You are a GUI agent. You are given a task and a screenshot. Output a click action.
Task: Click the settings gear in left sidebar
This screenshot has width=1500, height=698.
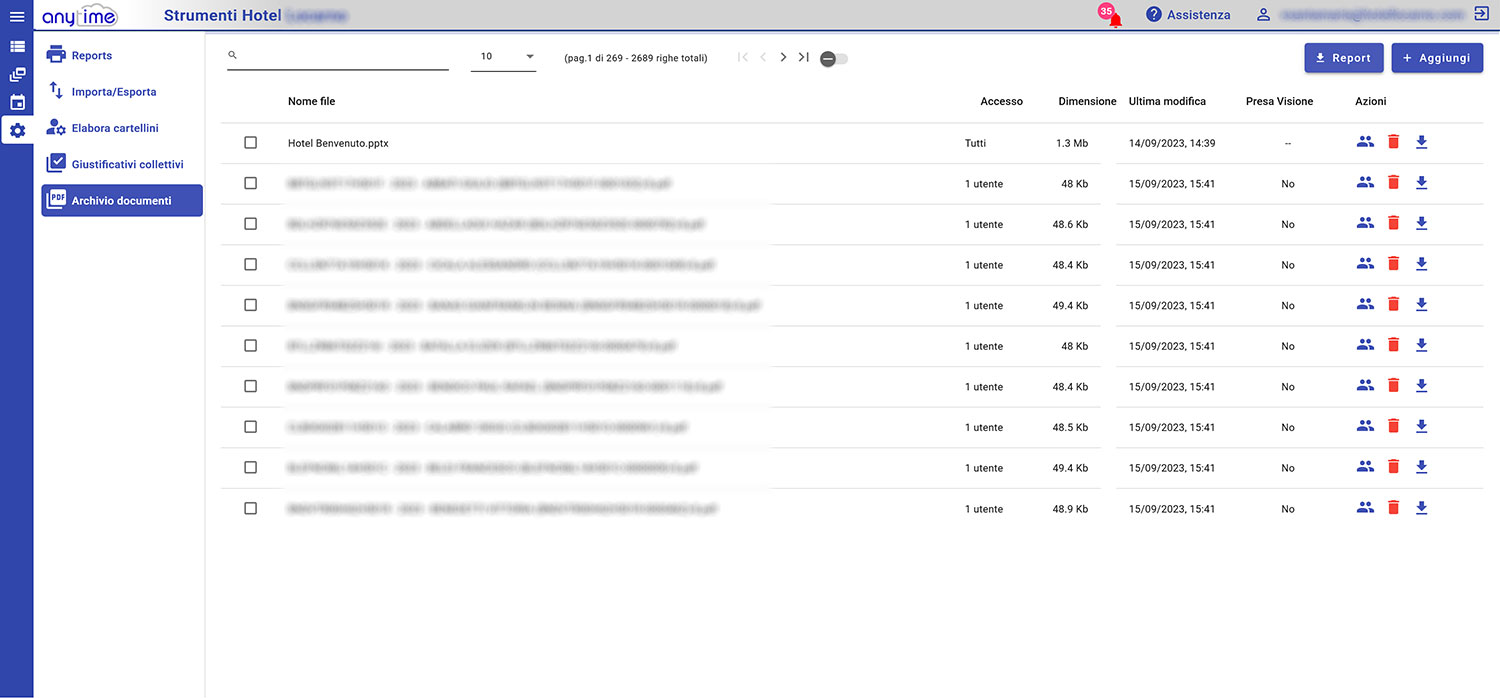(17, 130)
